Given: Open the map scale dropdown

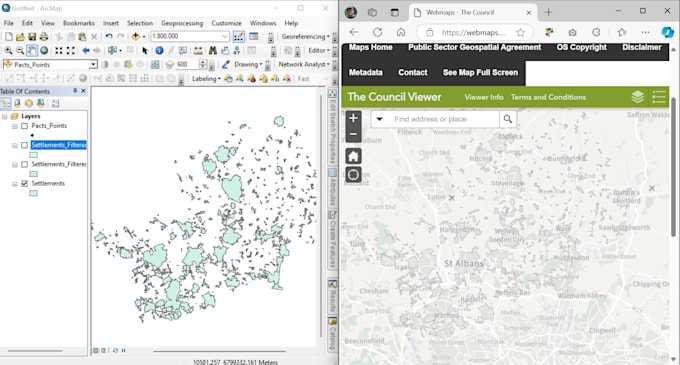Looking at the screenshot, I should [225, 36].
